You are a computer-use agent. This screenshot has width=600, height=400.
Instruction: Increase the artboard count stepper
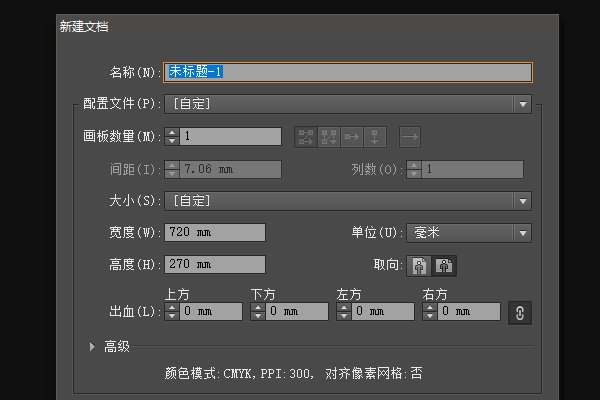coord(172,132)
